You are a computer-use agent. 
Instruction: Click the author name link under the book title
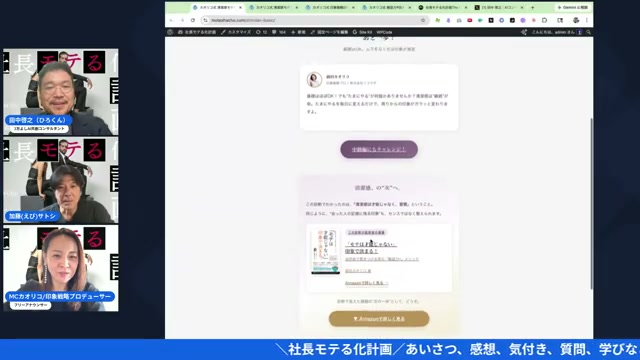[358, 271]
